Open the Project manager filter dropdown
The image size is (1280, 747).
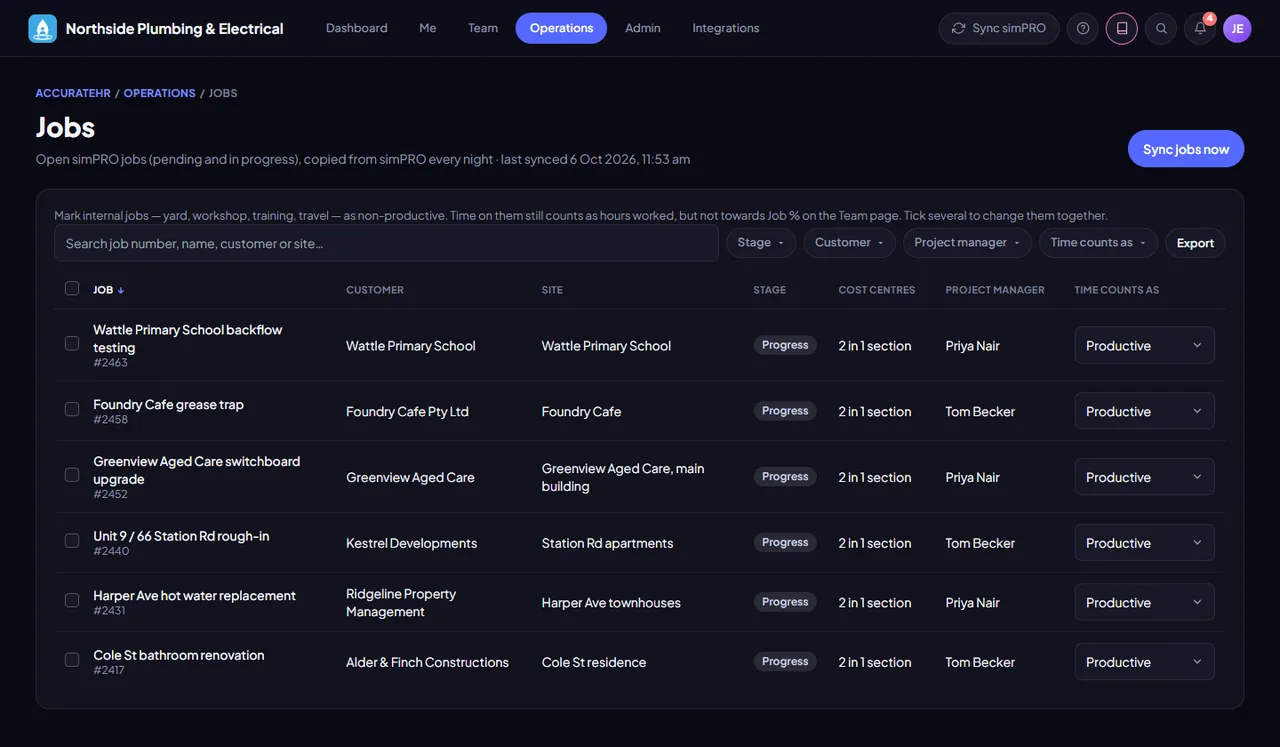click(x=967, y=243)
